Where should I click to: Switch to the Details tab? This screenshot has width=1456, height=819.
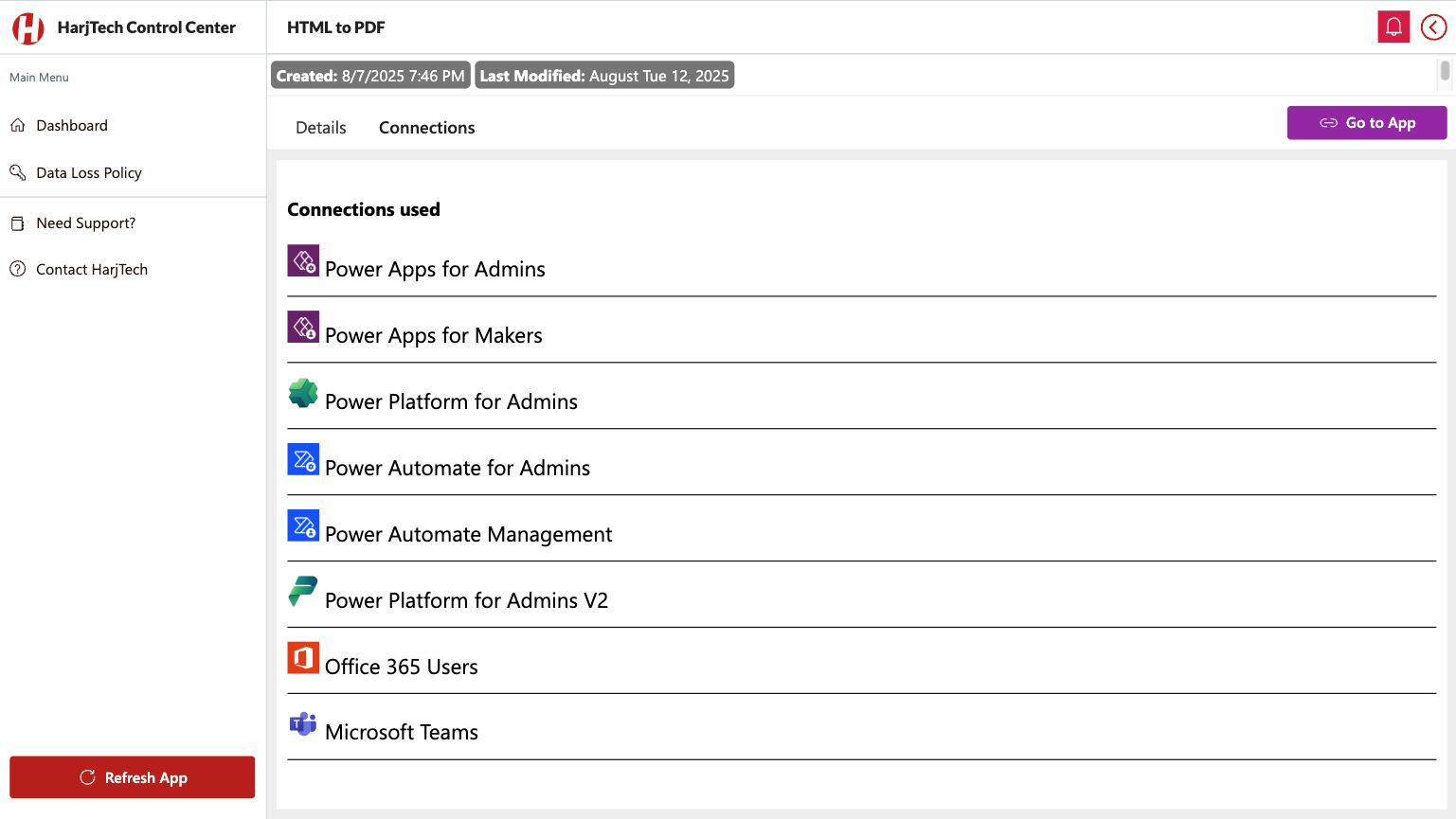[321, 128]
